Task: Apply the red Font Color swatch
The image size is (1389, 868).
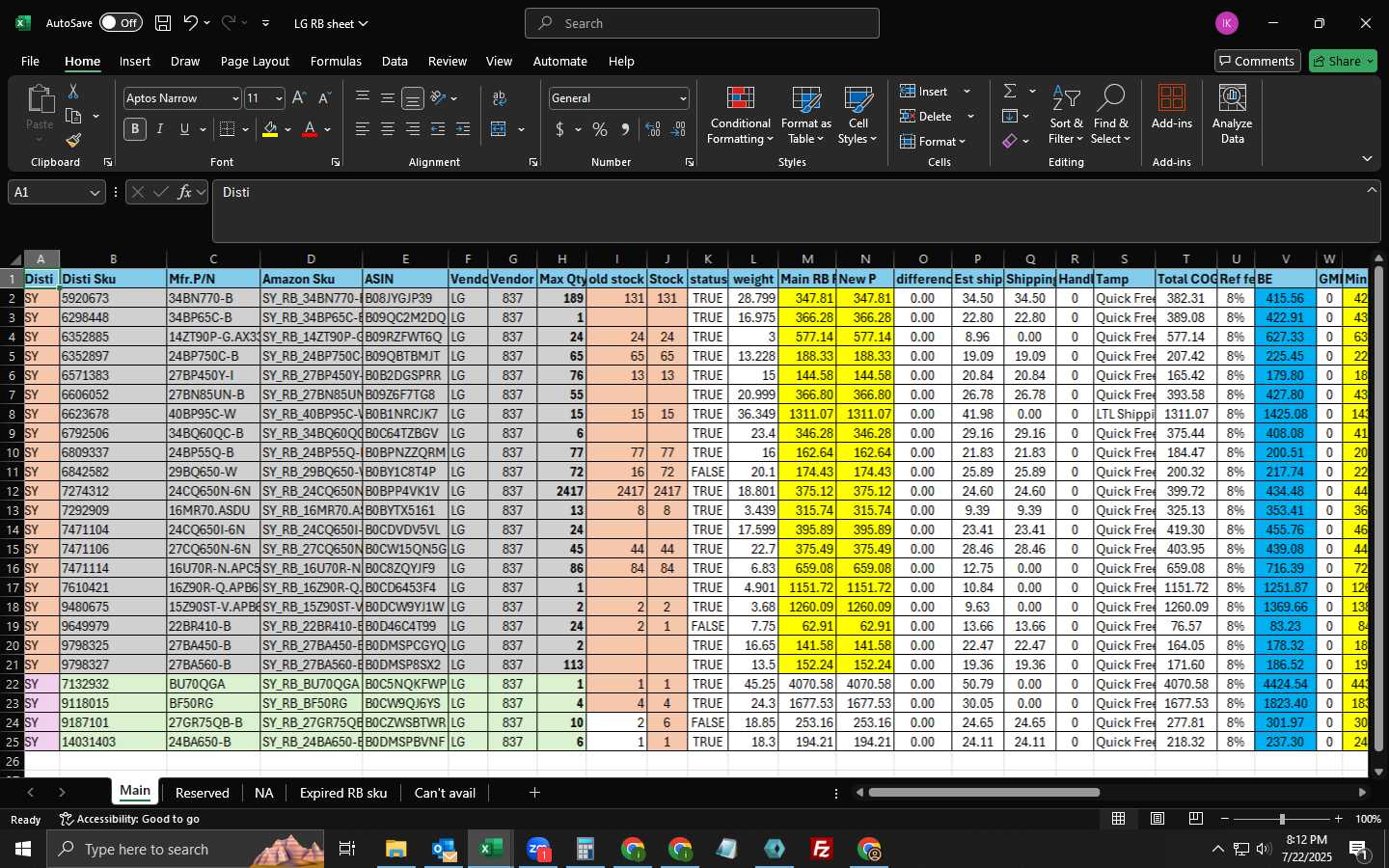Action: [x=310, y=129]
